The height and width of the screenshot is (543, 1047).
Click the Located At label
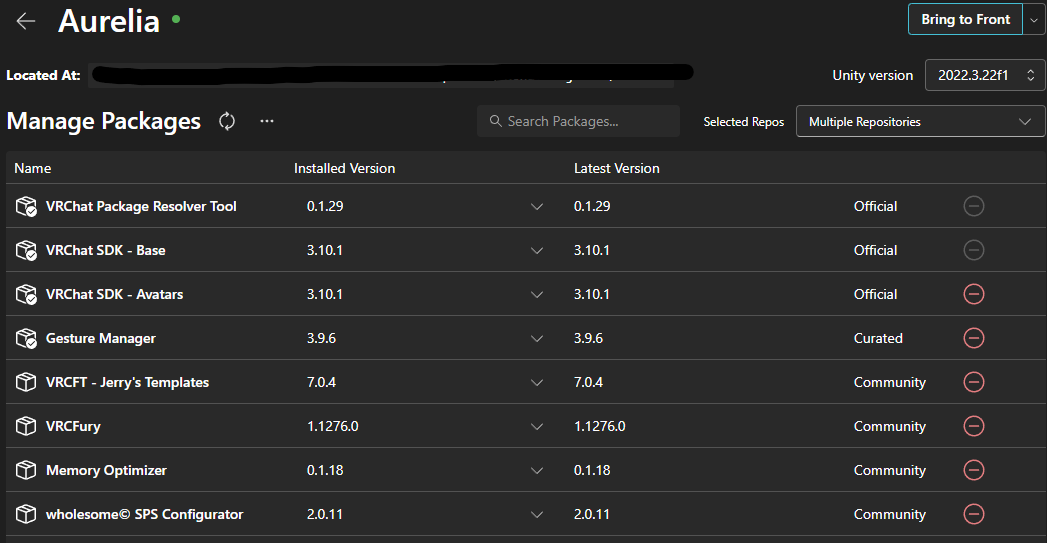pos(43,75)
